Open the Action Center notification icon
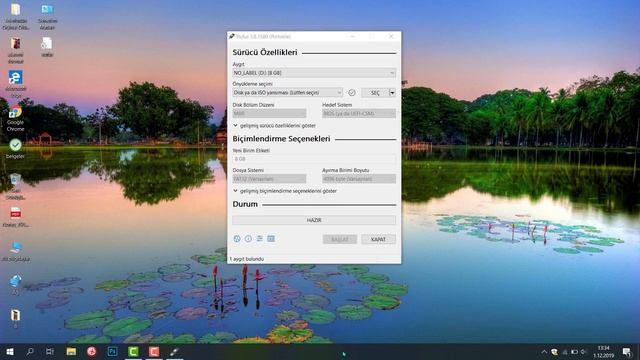Screen dimensions: 640x360 coord(627,351)
